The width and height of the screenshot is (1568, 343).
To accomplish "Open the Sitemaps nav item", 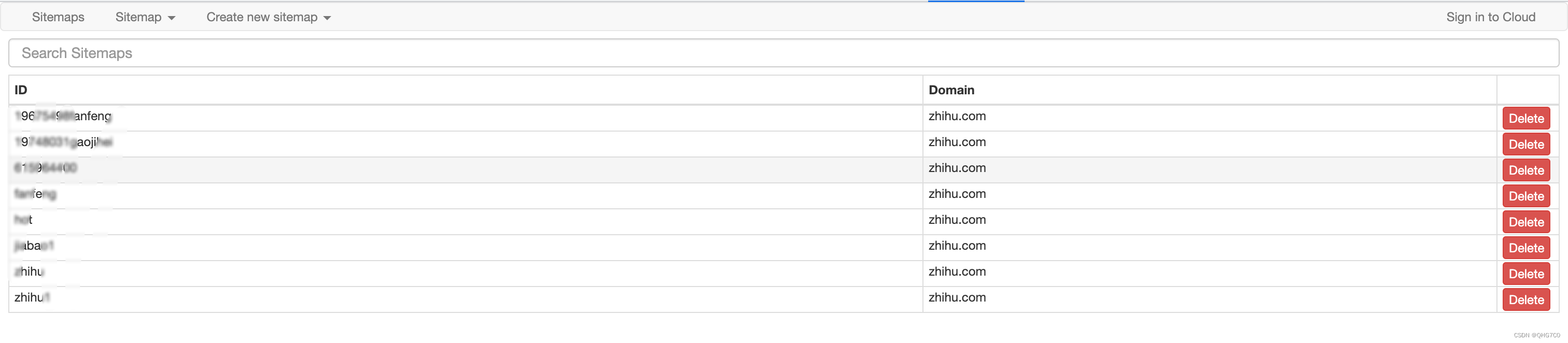I will pos(58,17).
